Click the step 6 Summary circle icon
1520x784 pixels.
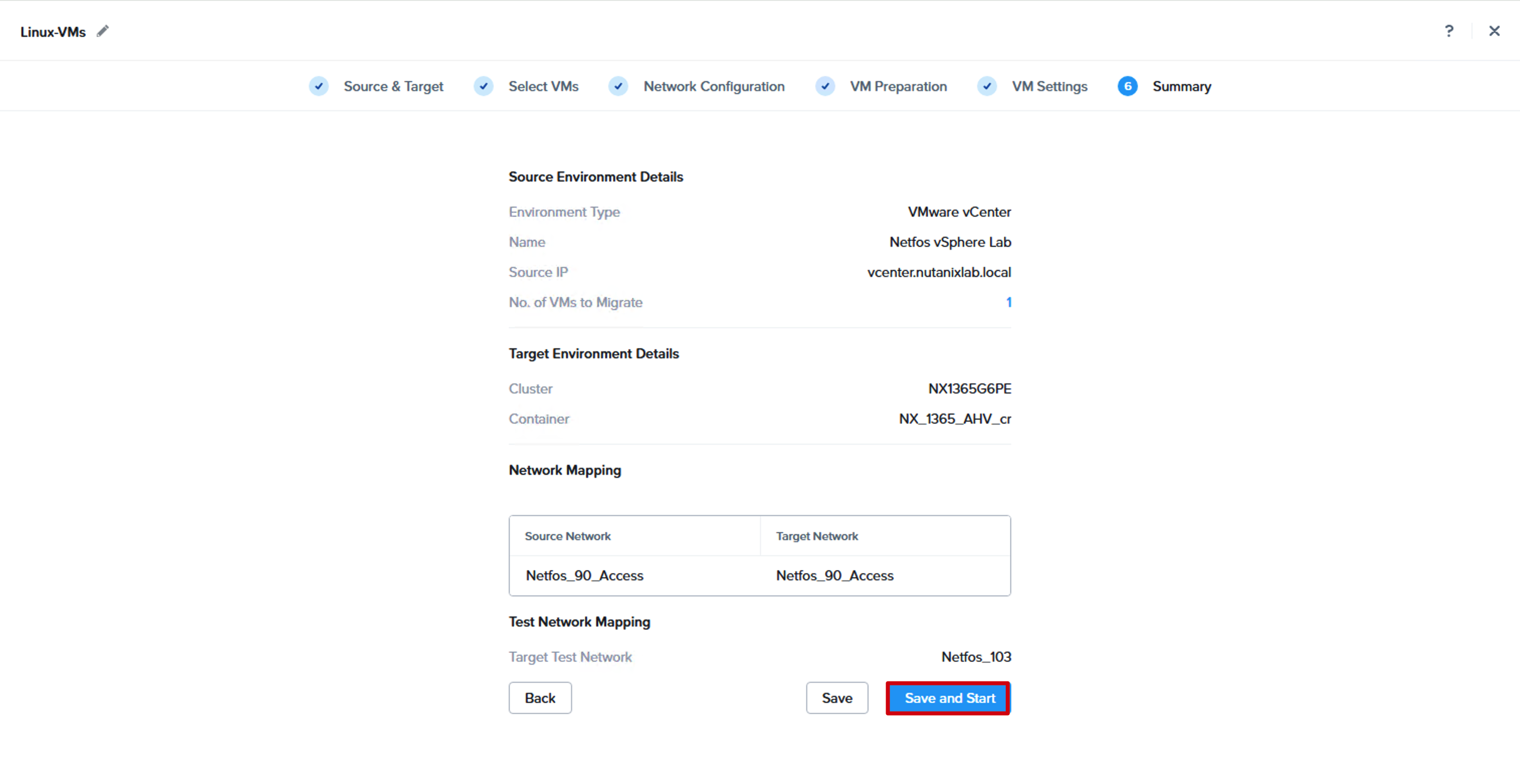1127,86
